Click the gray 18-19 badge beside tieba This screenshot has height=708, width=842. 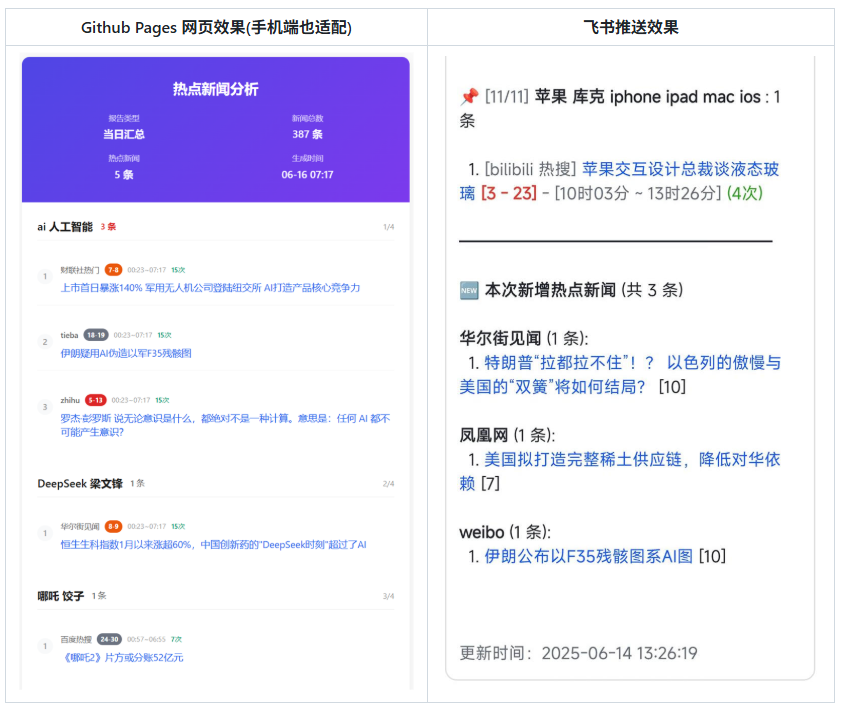click(96, 335)
